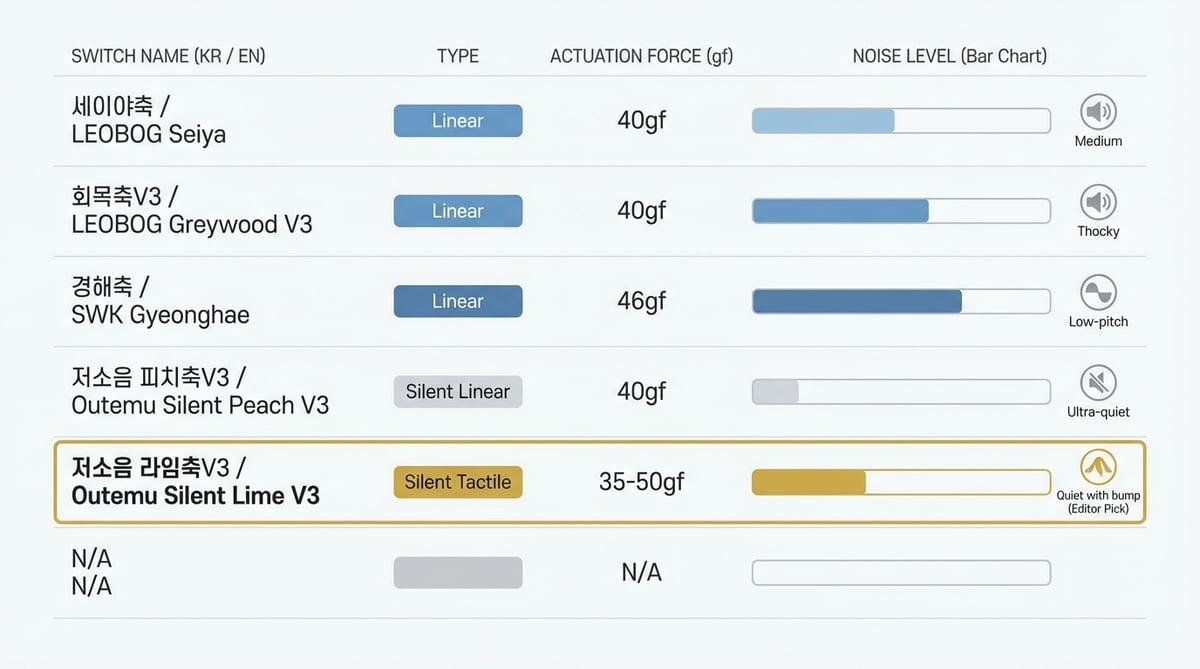Click the SWITCH NAME column header

click(168, 56)
